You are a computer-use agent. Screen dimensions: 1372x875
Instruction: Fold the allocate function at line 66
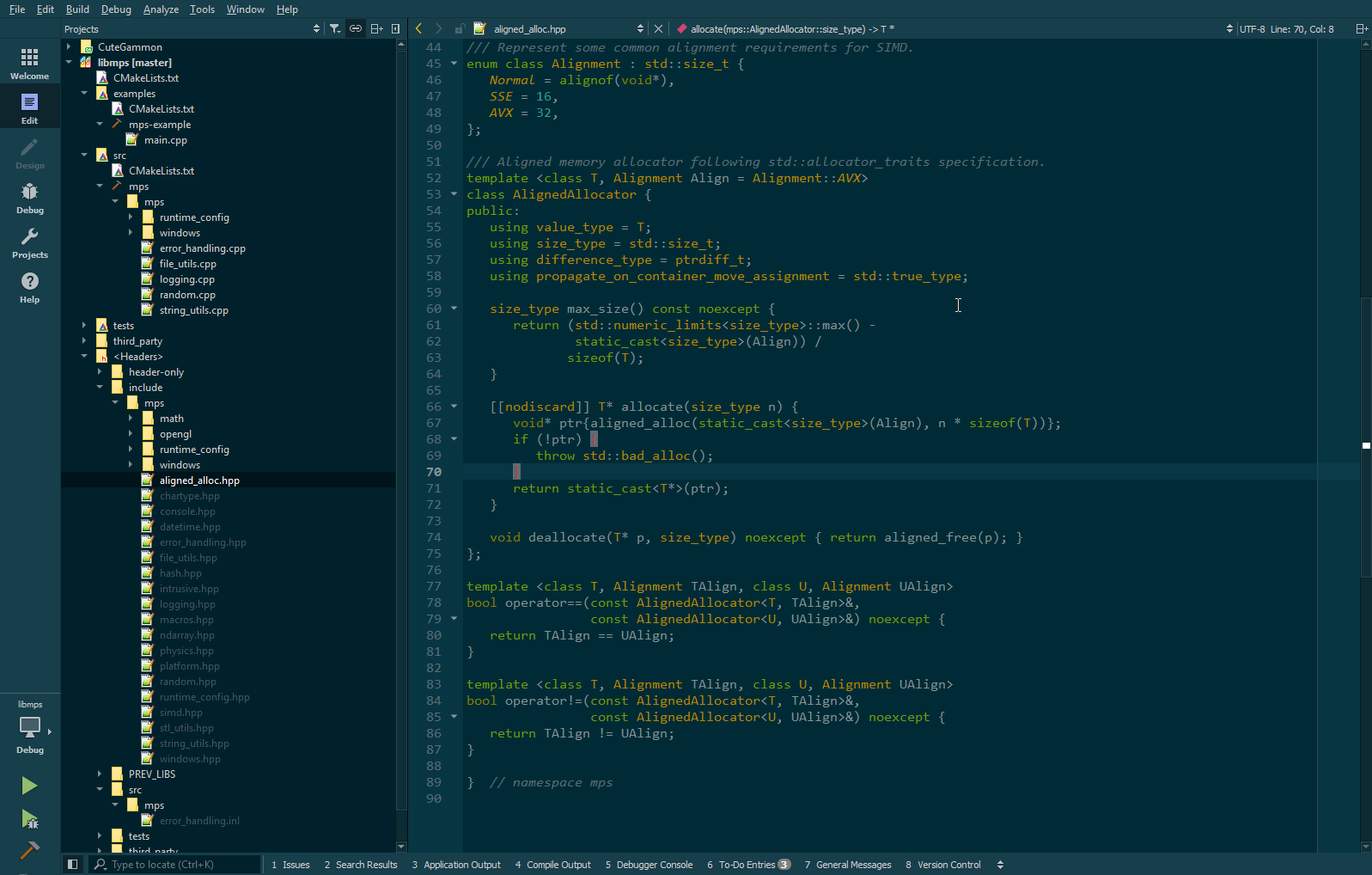pos(454,407)
